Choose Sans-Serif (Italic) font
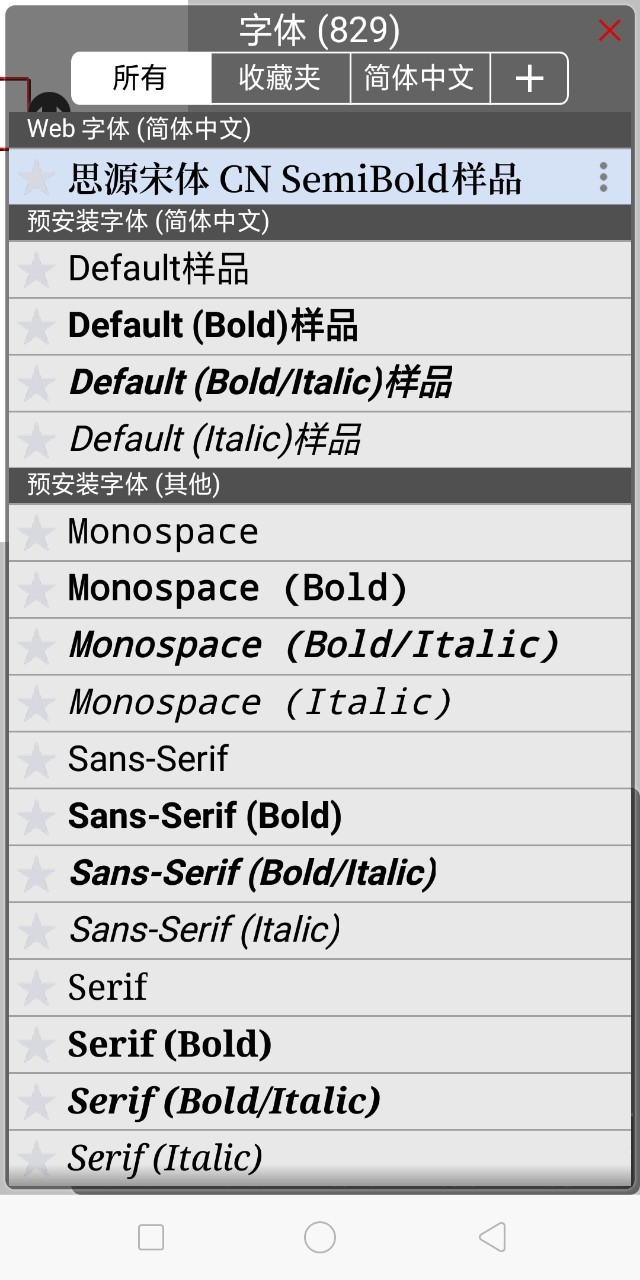The width and height of the screenshot is (640, 1280). click(x=204, y=931)
